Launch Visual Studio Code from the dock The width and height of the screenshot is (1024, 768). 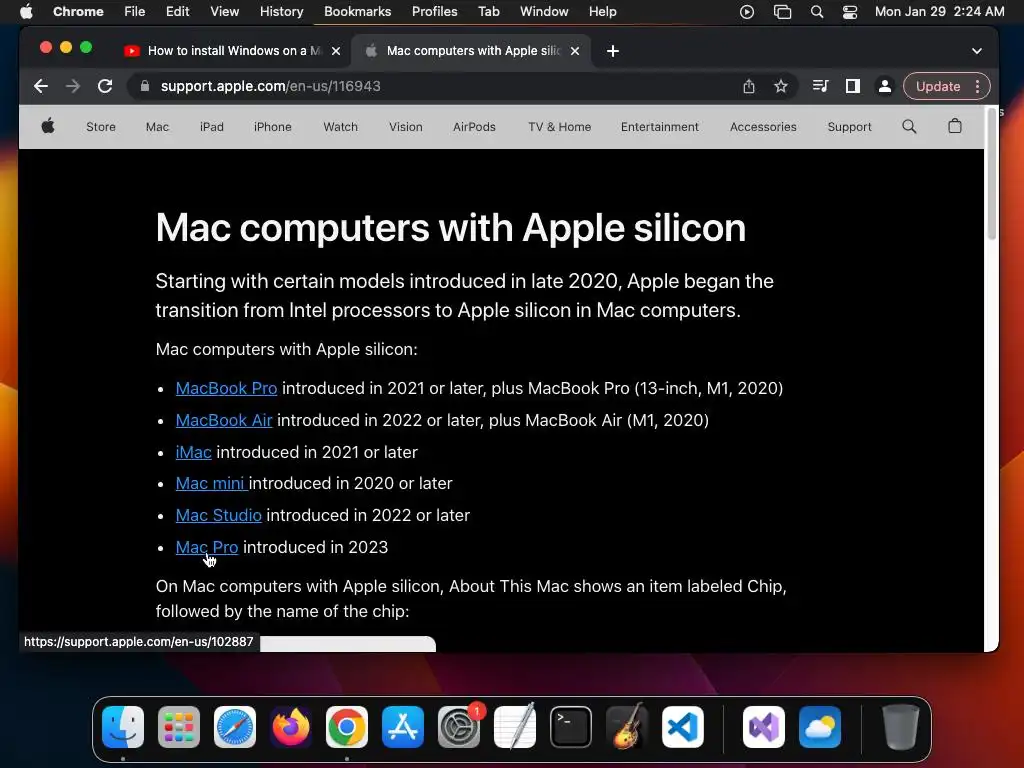click(x=682, y=726)
